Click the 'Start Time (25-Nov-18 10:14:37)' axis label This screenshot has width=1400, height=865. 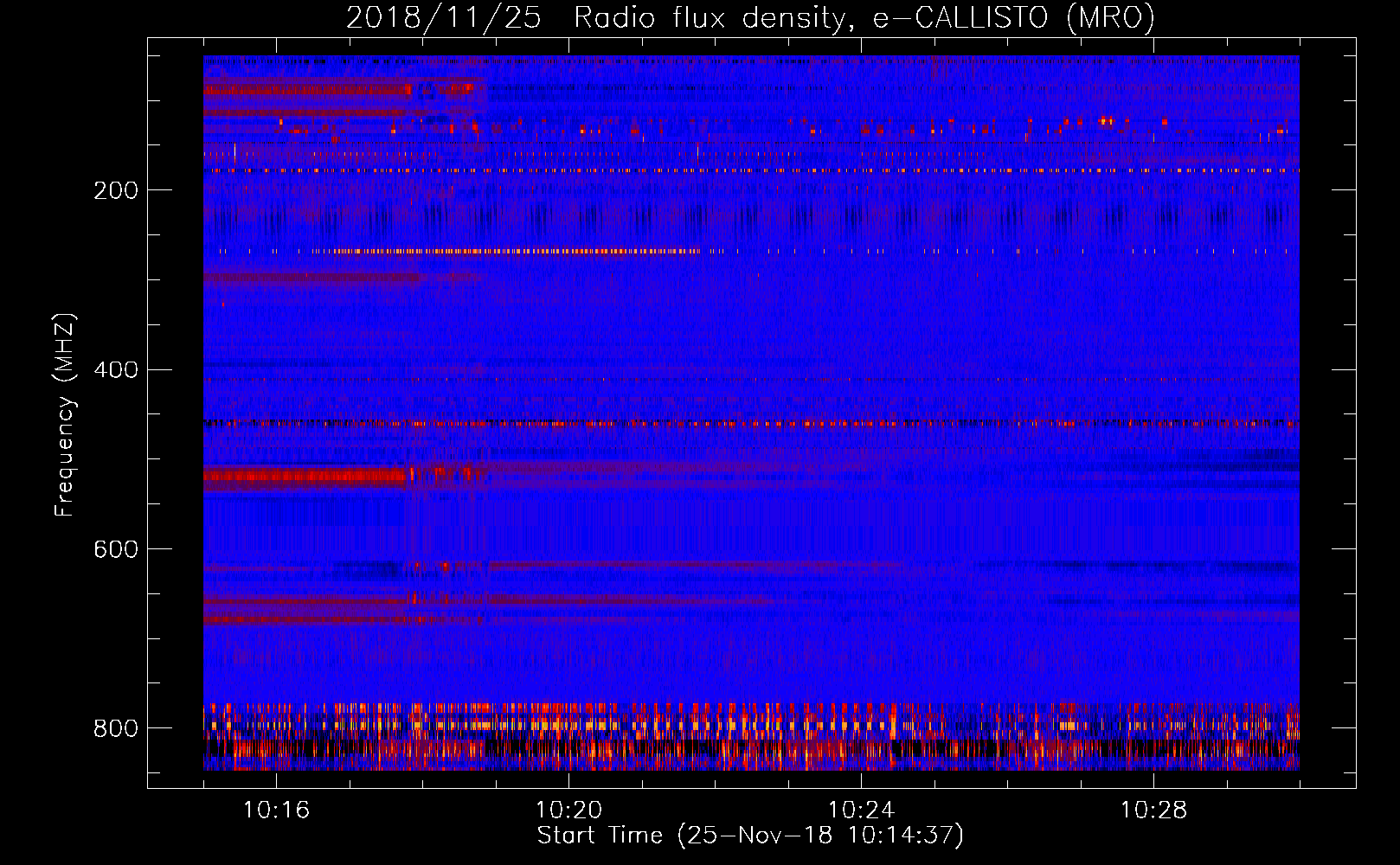point(750,836)
